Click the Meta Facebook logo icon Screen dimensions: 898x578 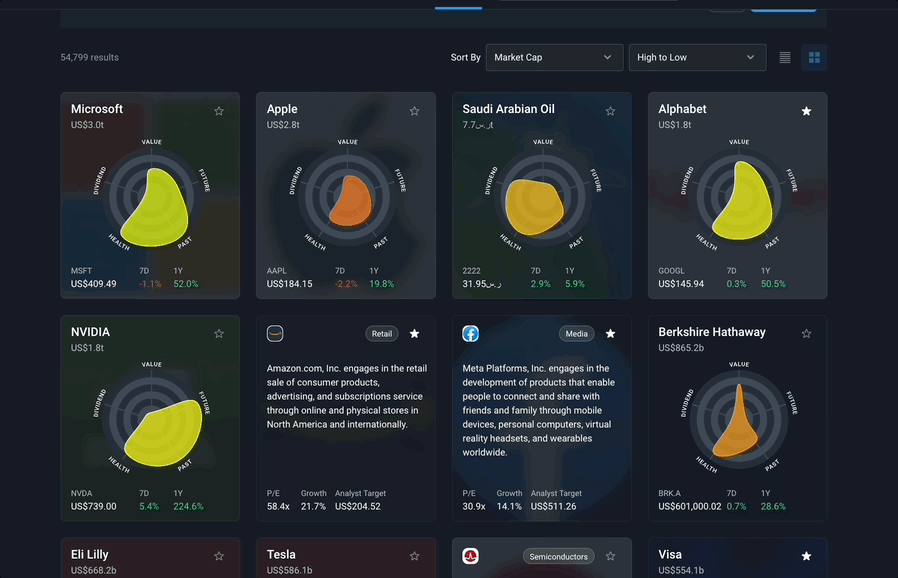click(471, 333)
